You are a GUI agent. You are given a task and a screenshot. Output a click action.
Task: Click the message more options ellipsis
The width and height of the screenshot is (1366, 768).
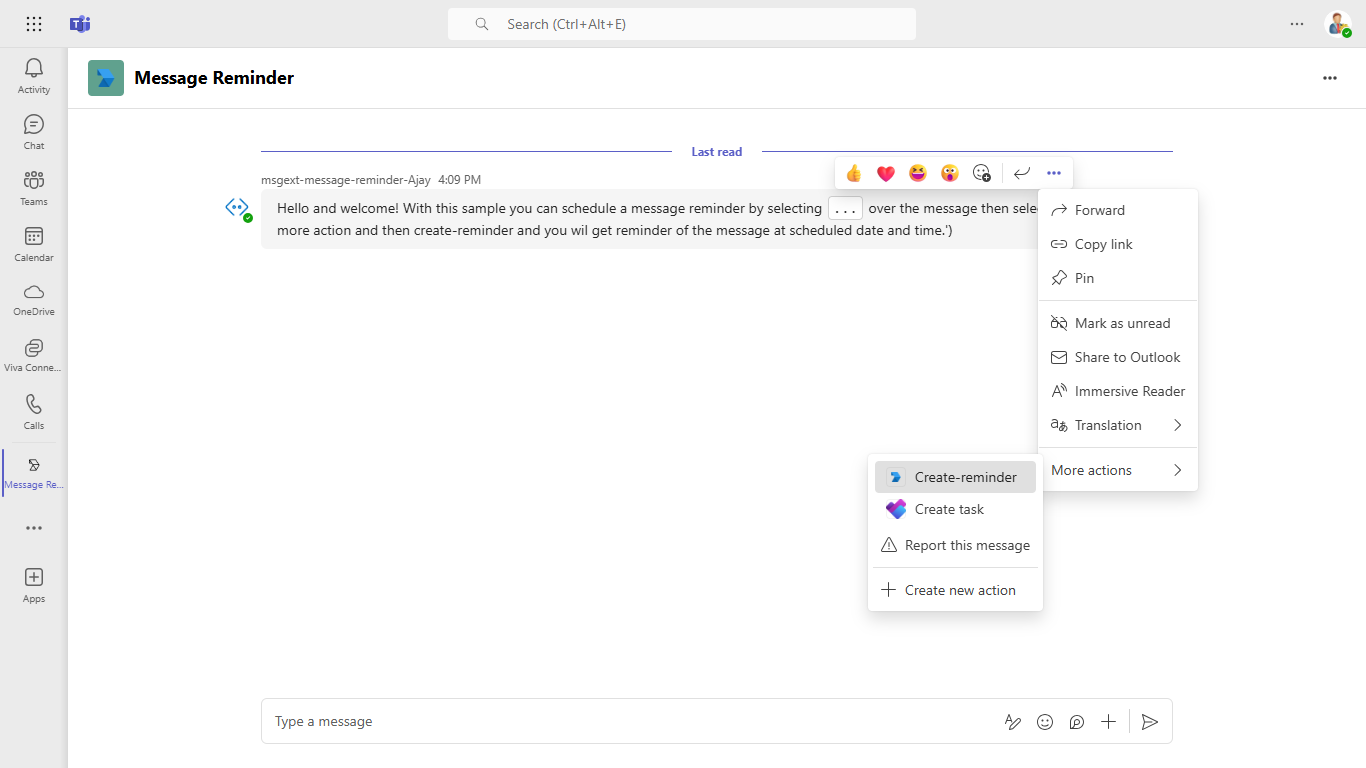click(1054, 173)
